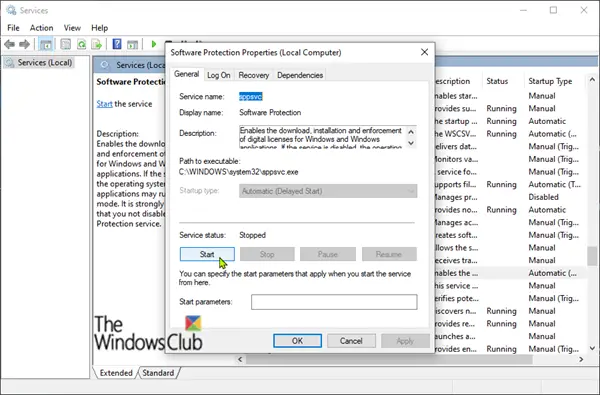Viewport: 600px width, 395px height.
Task: Toggle Show/Hide Console Tree toolbar icon
Action: click(x=46, y=44)
